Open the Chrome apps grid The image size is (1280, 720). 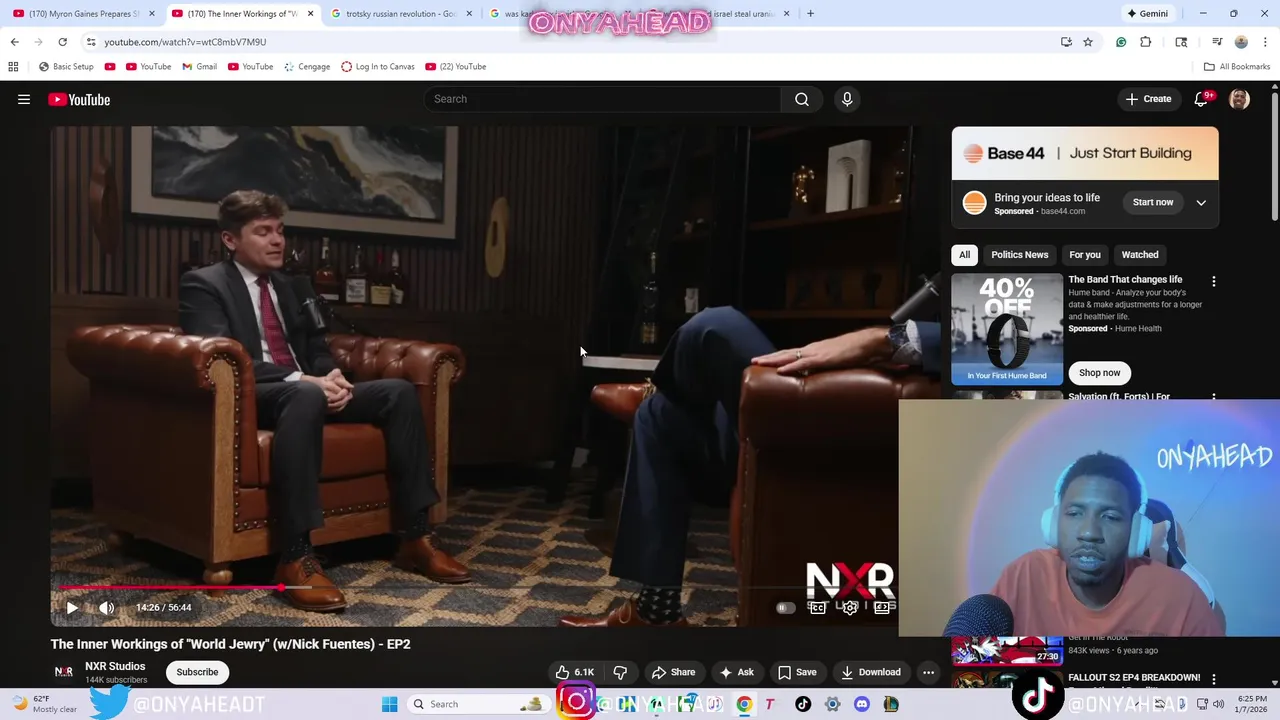pos(13,67)
